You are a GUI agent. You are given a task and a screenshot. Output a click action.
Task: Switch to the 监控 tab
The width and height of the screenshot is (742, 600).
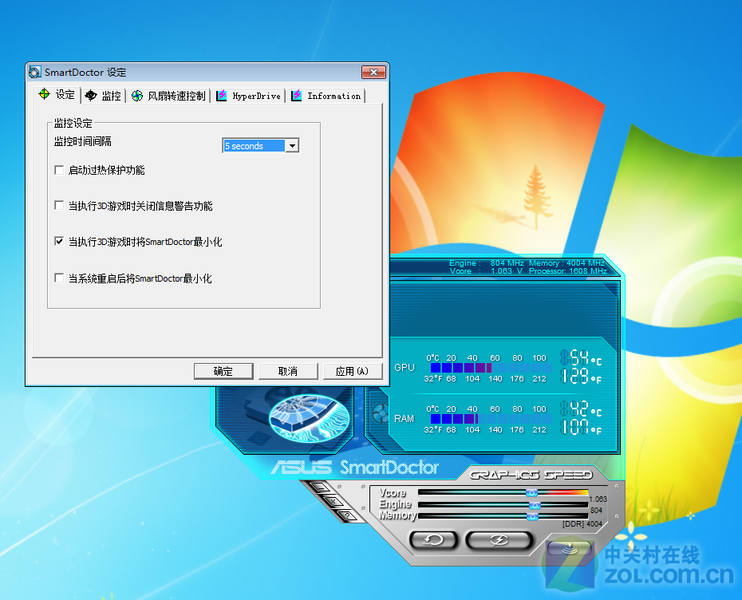[103, 96]
